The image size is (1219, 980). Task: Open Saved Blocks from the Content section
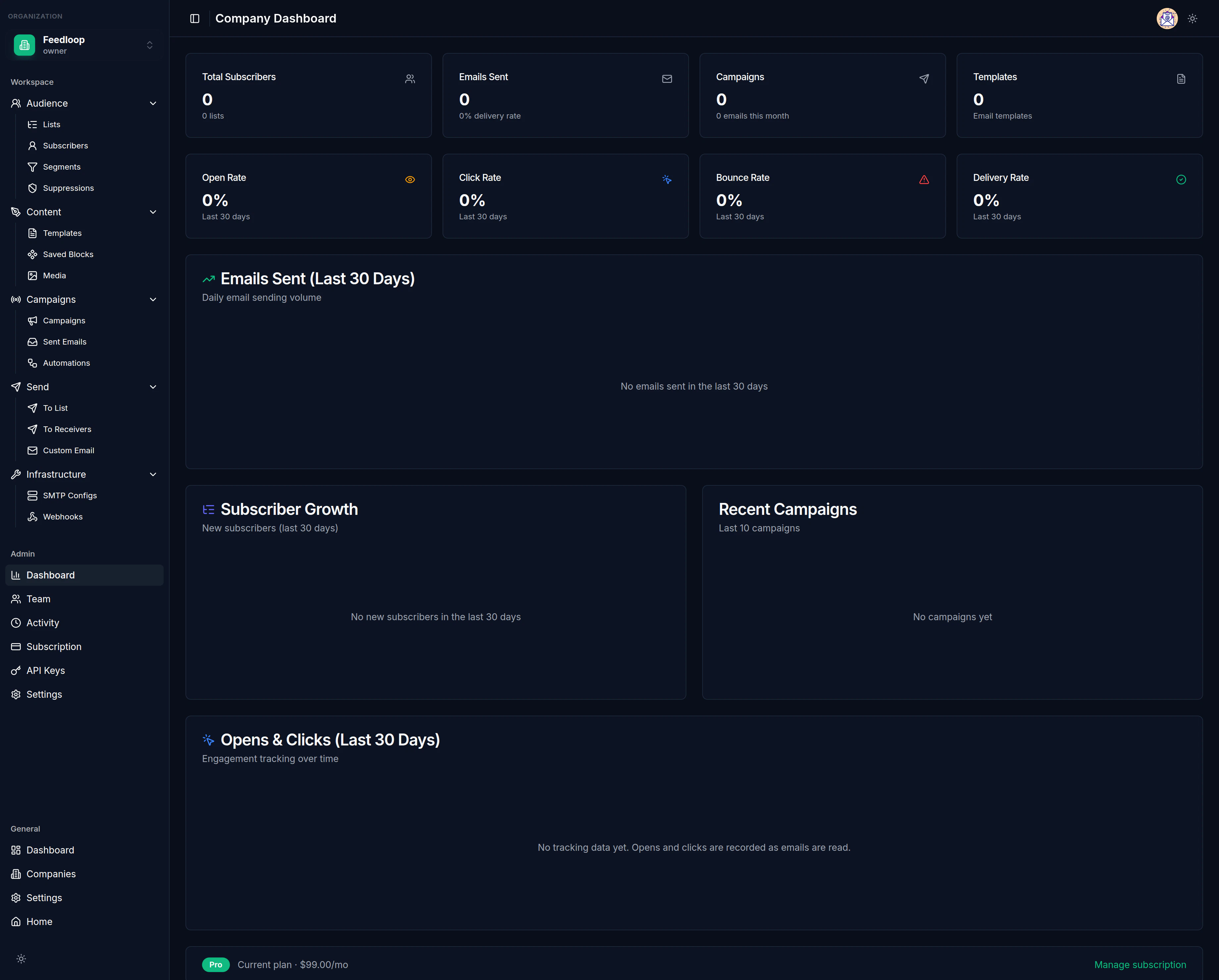pos(68,254)
